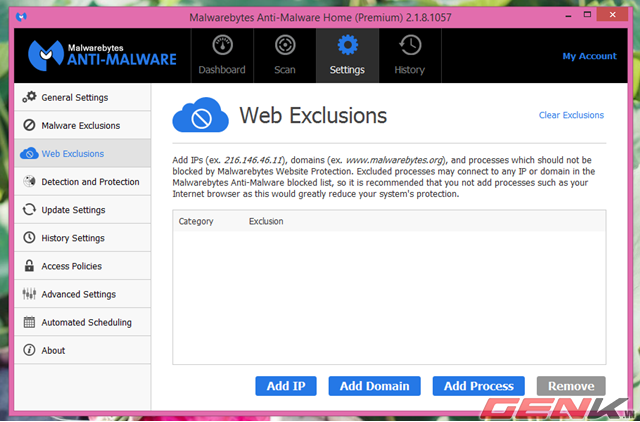Screen dimensions: 640x422
Task: Click the Scan target icon
Action: coord(285,45)
